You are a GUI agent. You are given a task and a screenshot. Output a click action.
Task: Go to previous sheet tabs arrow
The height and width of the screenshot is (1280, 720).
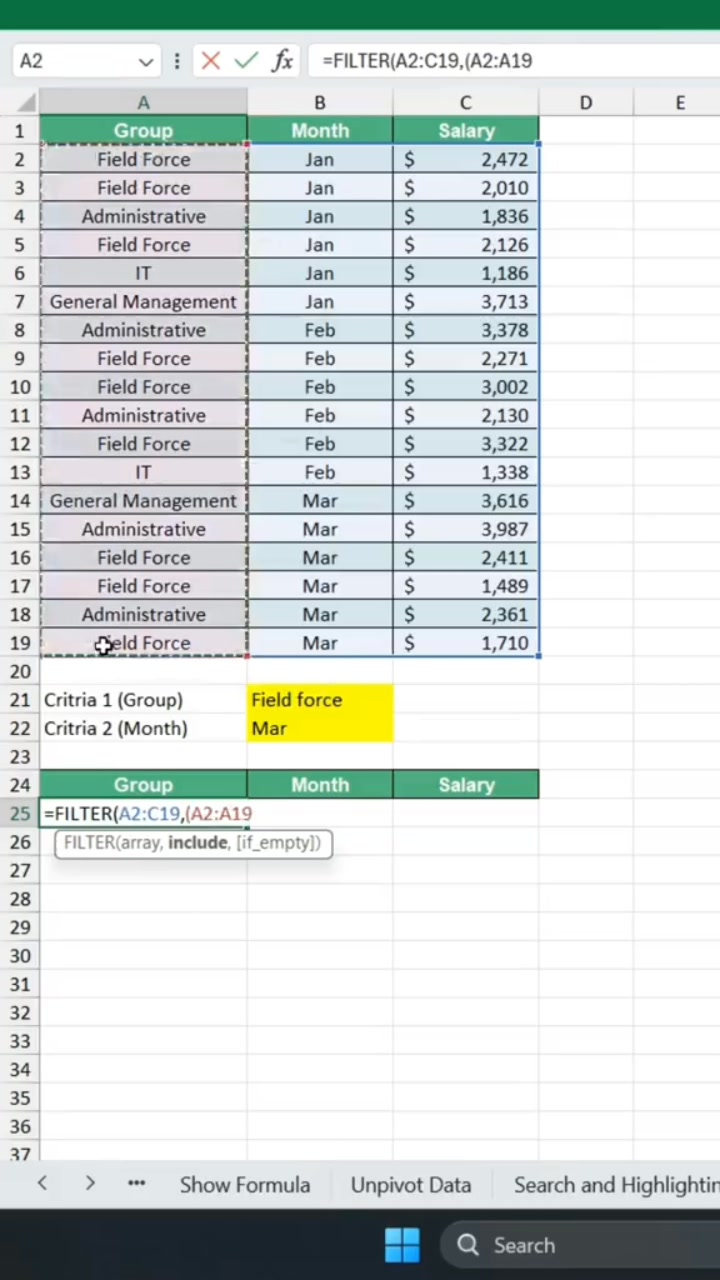(x=42, y=1183)
